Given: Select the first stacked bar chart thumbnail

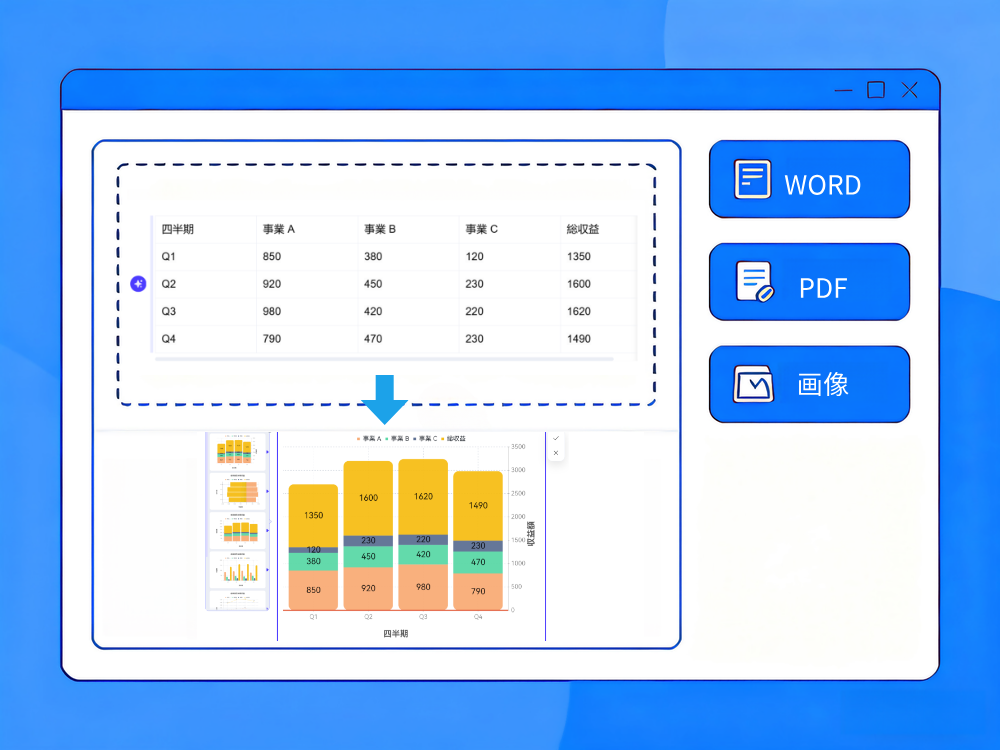Looking at the screenshot, I should (238, 451).
